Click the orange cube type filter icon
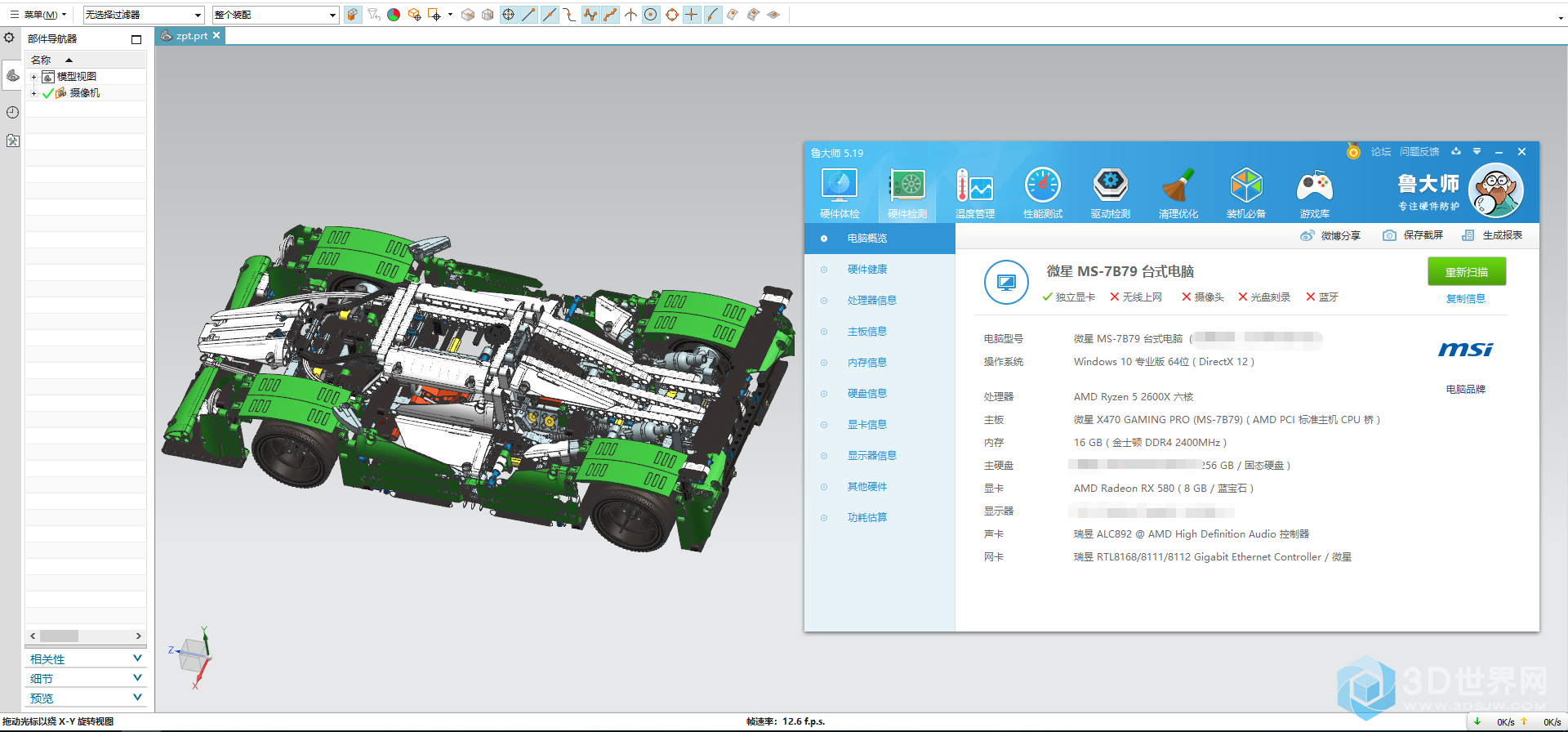 click(x=352, y=15)
